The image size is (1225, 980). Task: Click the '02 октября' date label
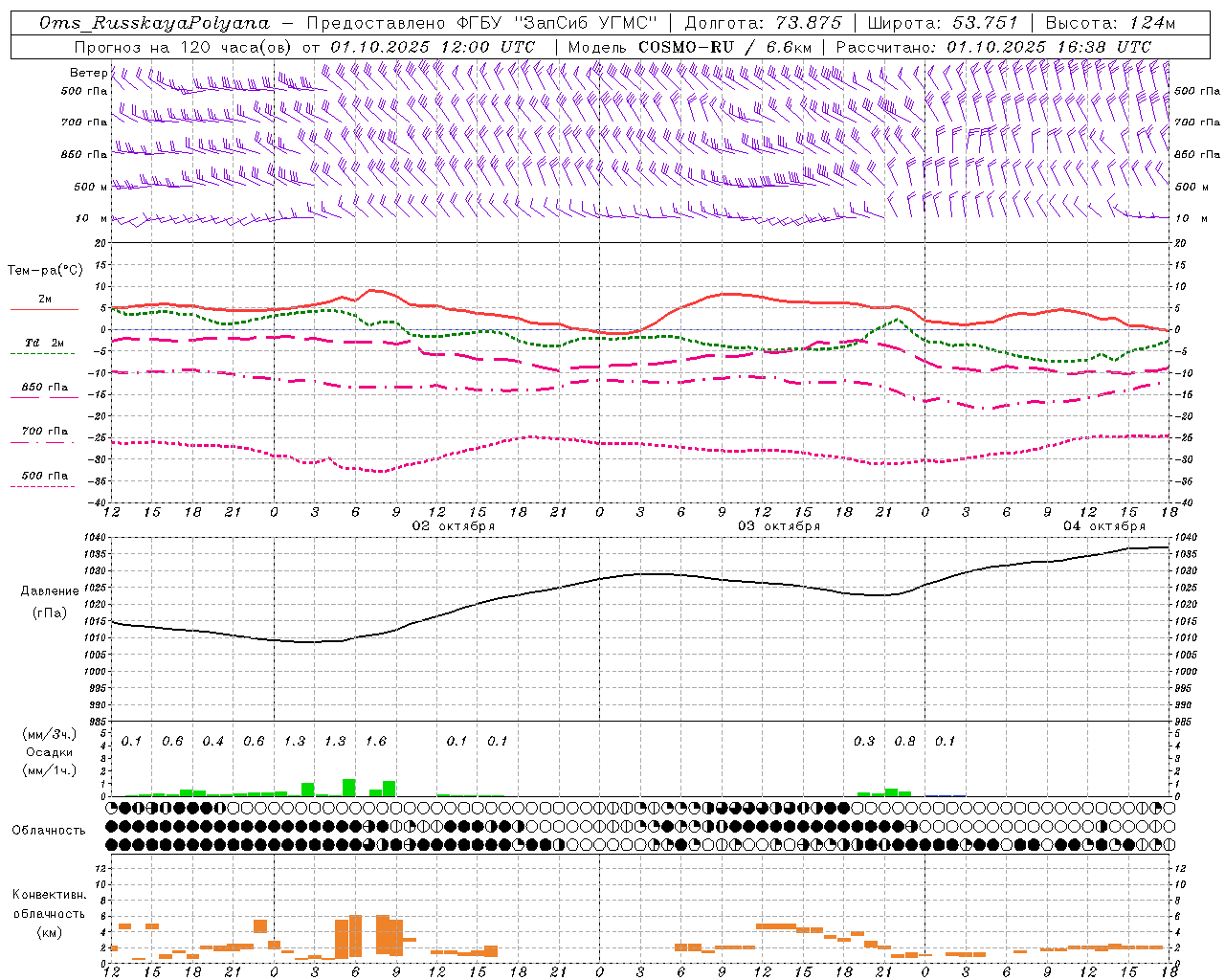point(454,526)
